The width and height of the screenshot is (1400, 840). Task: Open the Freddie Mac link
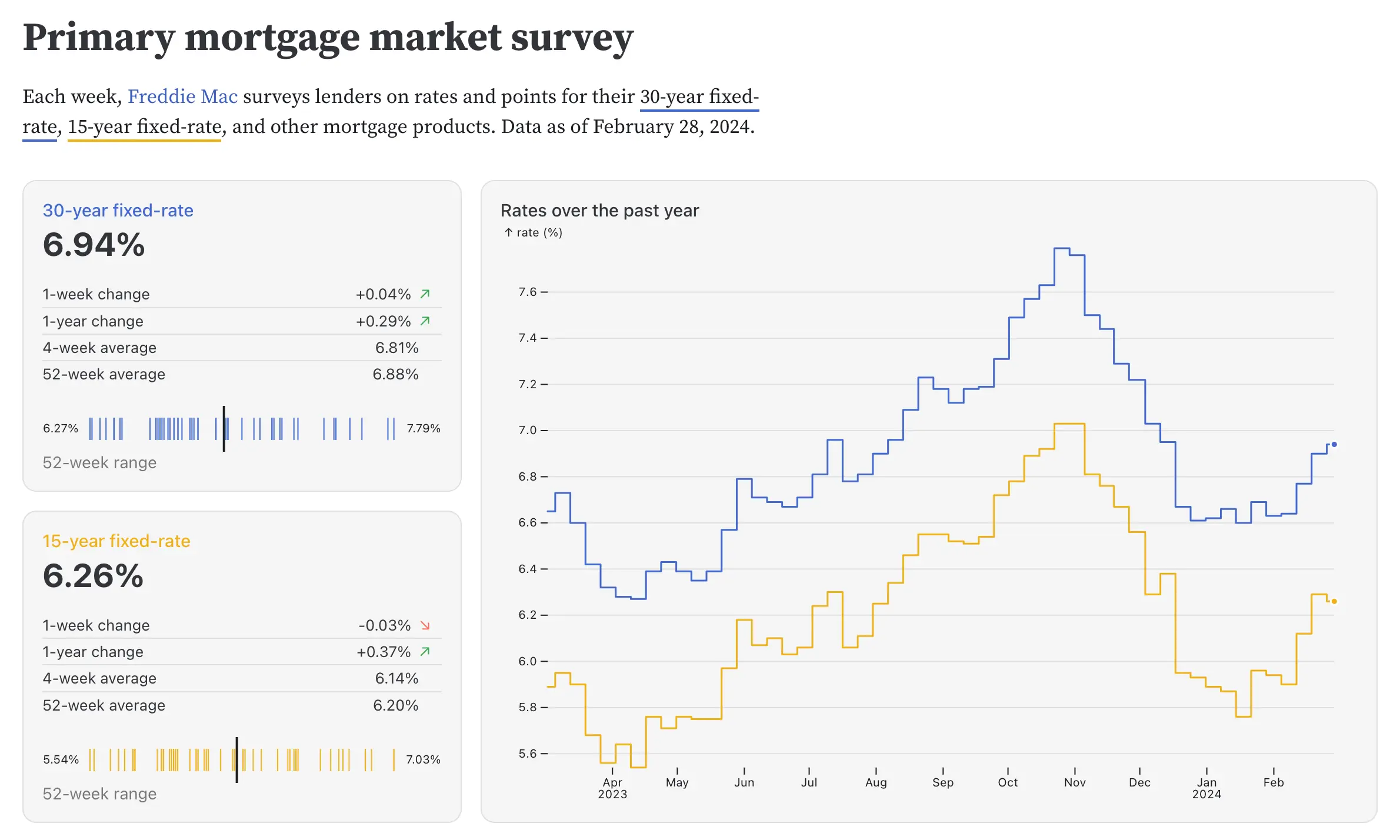182,96
